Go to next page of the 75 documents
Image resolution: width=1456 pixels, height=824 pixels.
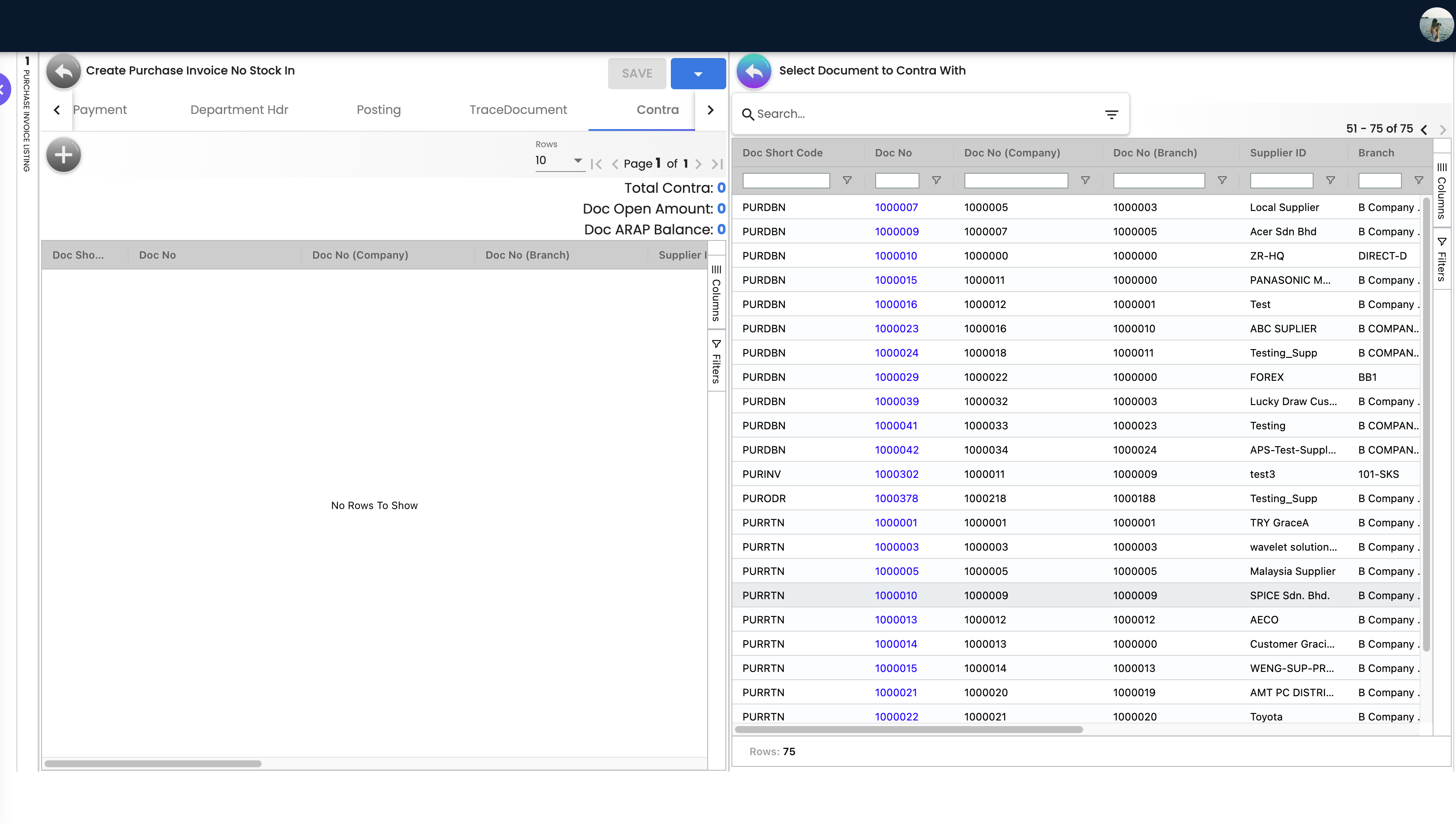(1443, 129)
